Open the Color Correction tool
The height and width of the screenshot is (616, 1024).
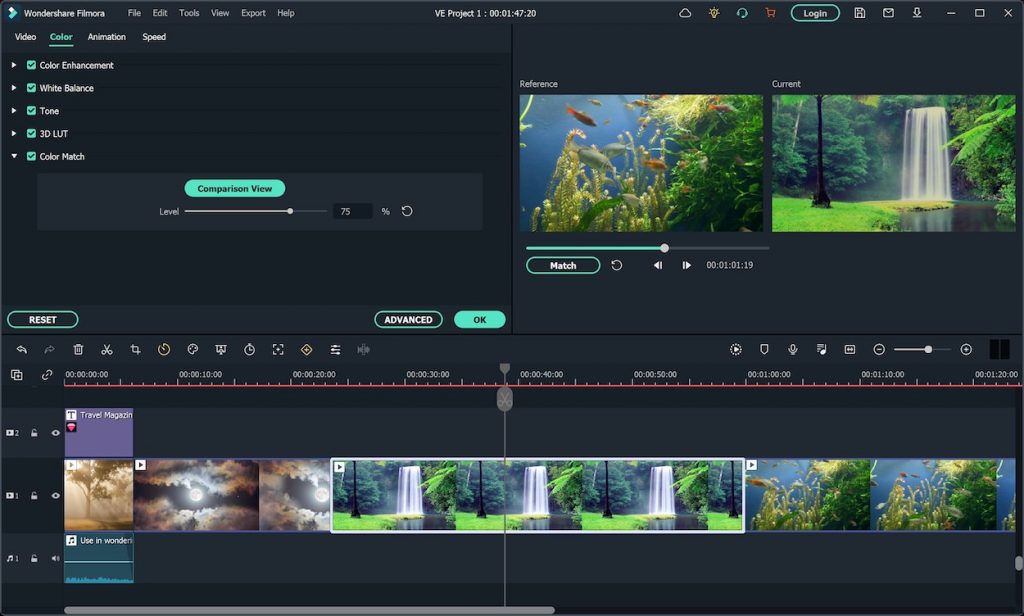(x=192, y=349)
